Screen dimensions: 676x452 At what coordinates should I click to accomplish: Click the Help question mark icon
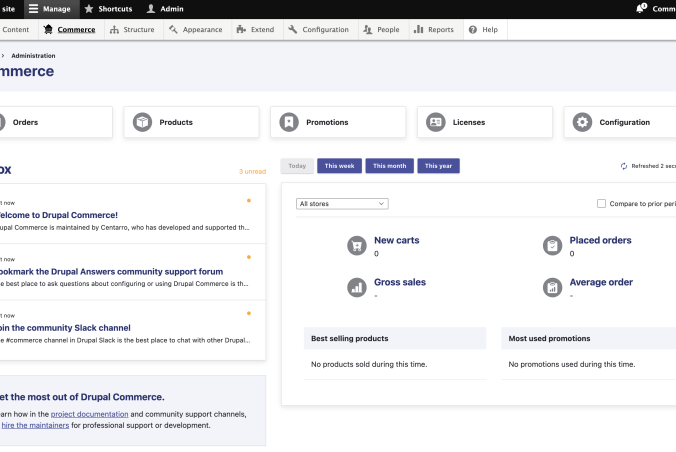pos(473,29)
